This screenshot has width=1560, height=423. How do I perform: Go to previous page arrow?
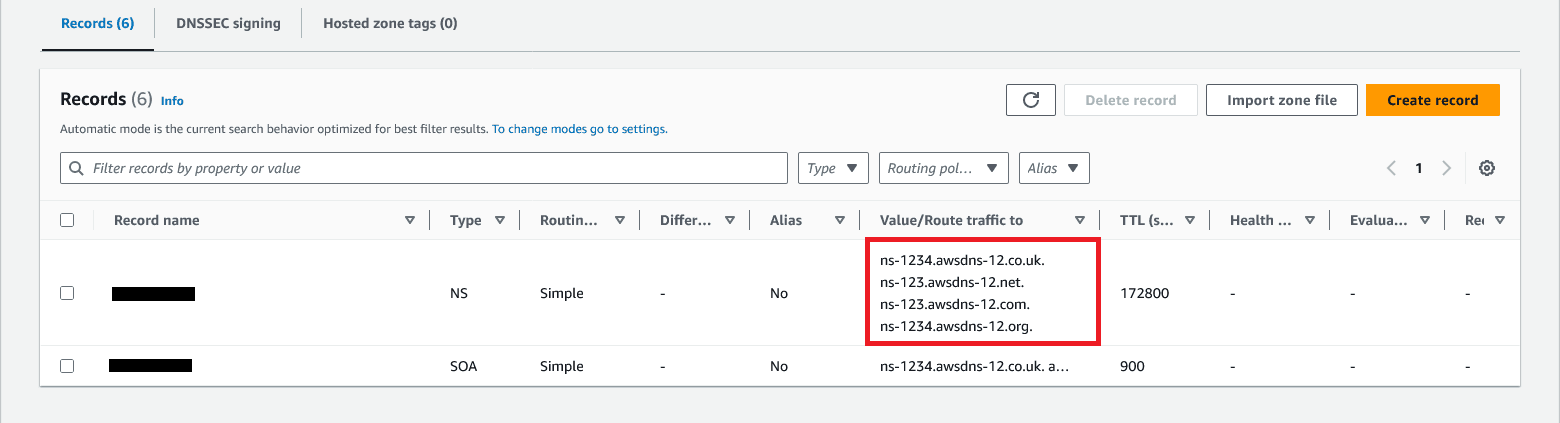[1391, 168]
